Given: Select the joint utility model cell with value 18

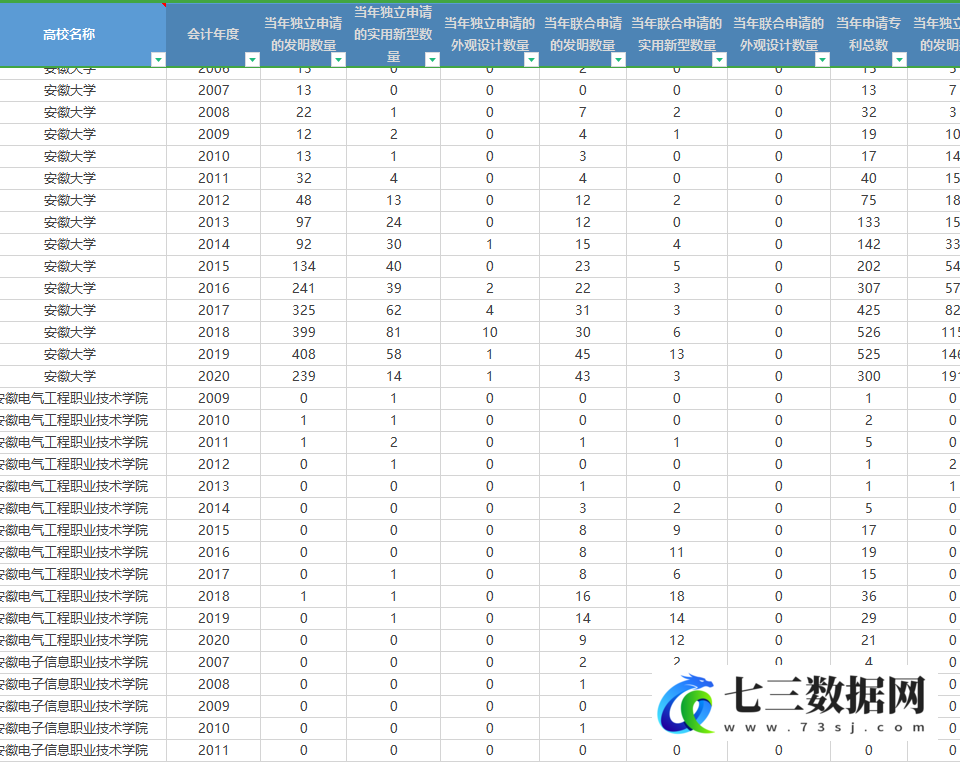Looking at the screenshot, I should point(677,597).
